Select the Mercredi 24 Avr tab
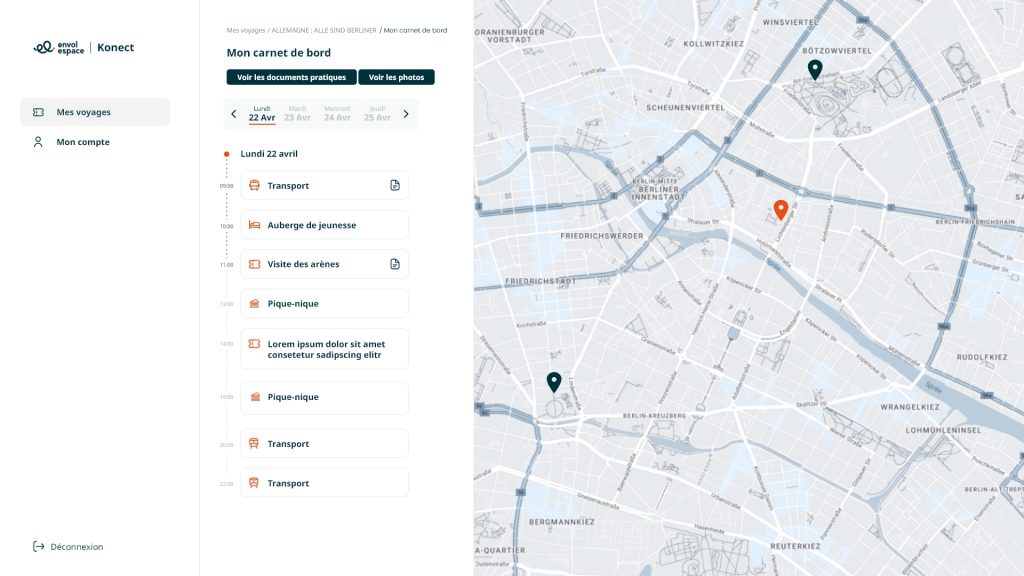1024x576 pixels. click(337, 113)
